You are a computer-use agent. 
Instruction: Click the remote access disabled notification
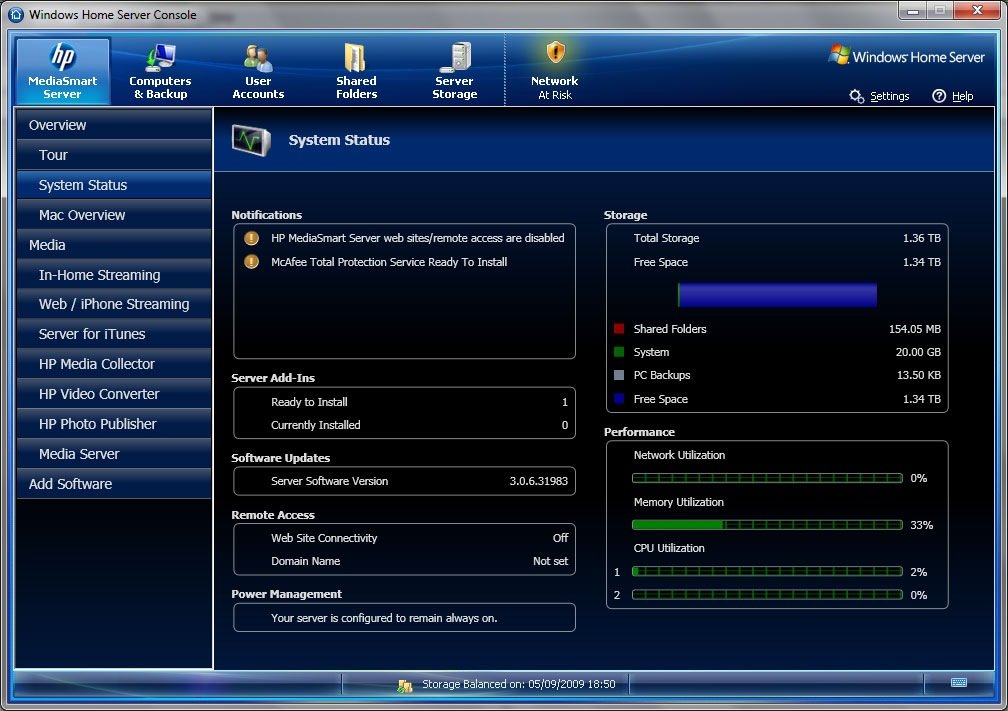[417, 238]
